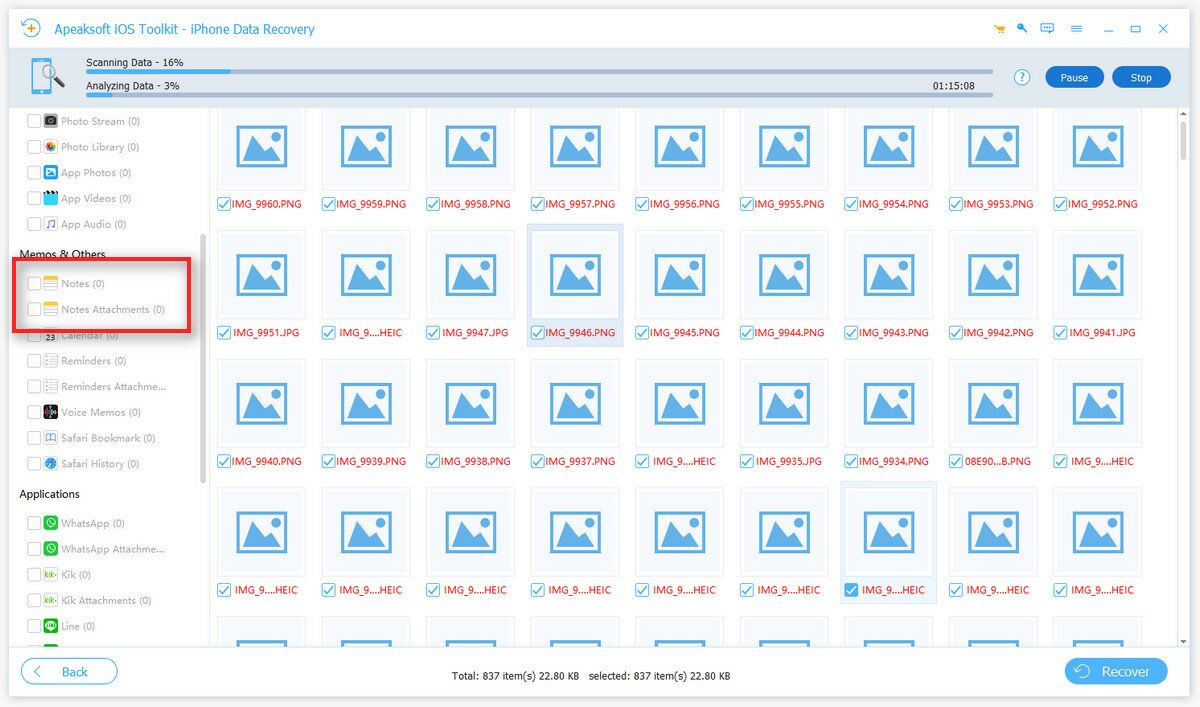Screen dimensions: 1200x707
Task: Tick the App Videos checkbox
Action: 34,198
